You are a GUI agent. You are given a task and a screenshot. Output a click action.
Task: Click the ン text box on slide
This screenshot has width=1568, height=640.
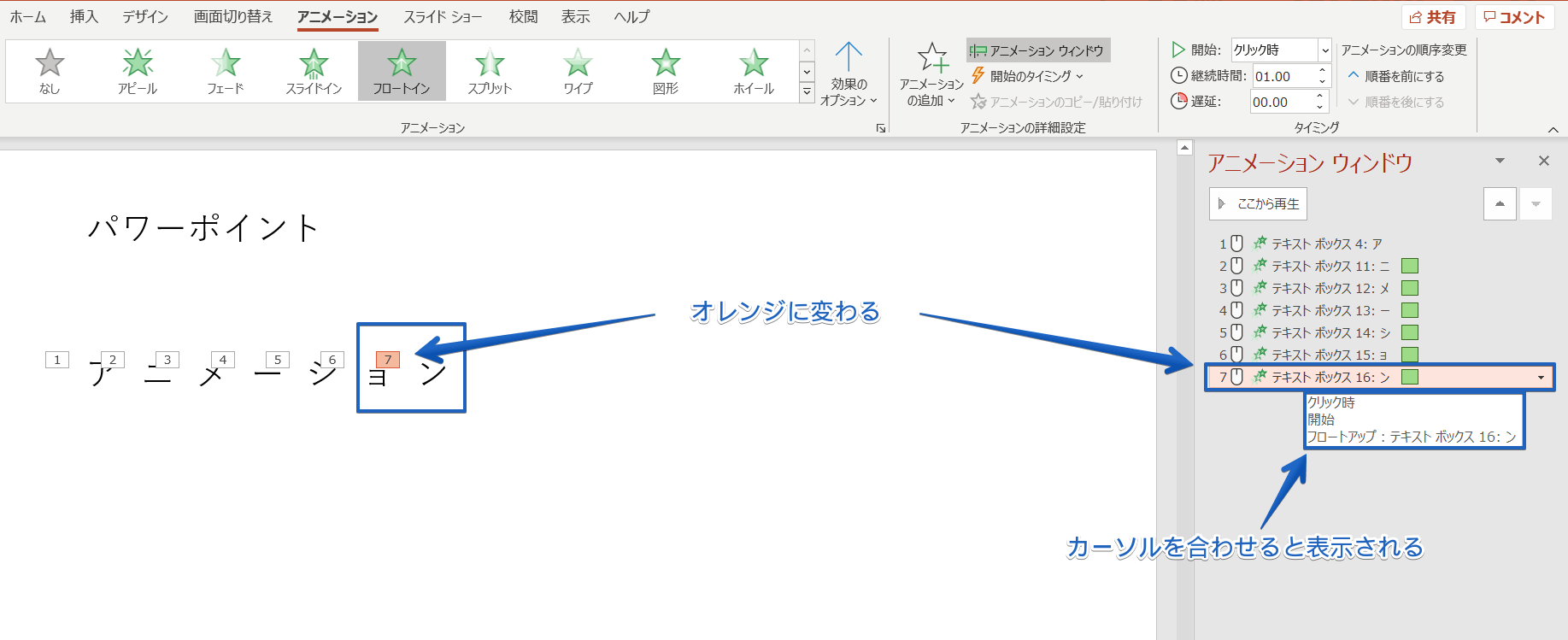434,373
